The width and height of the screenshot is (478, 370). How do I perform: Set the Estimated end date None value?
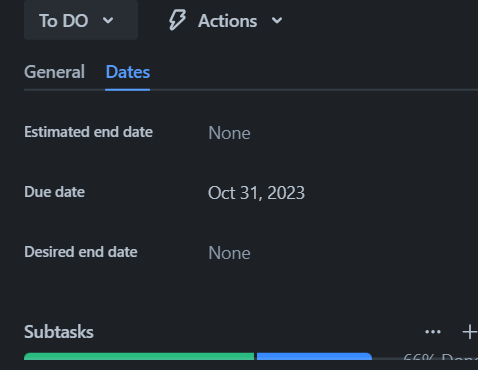[229, 133]
